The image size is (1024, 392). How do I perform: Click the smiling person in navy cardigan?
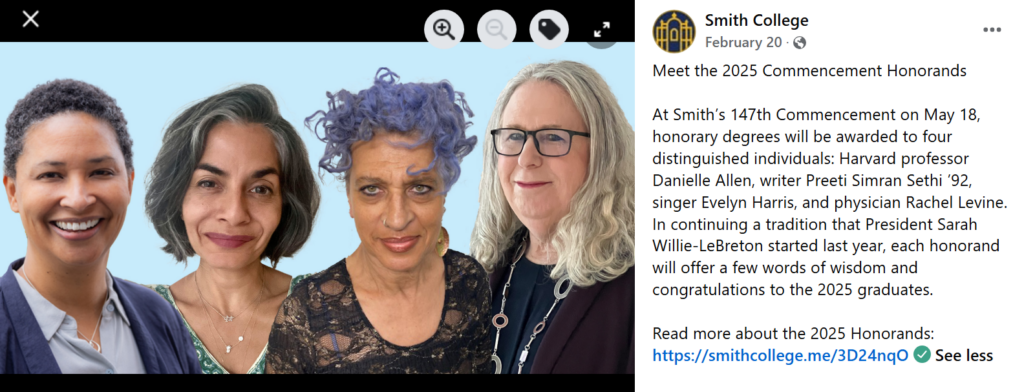(72, 229)
